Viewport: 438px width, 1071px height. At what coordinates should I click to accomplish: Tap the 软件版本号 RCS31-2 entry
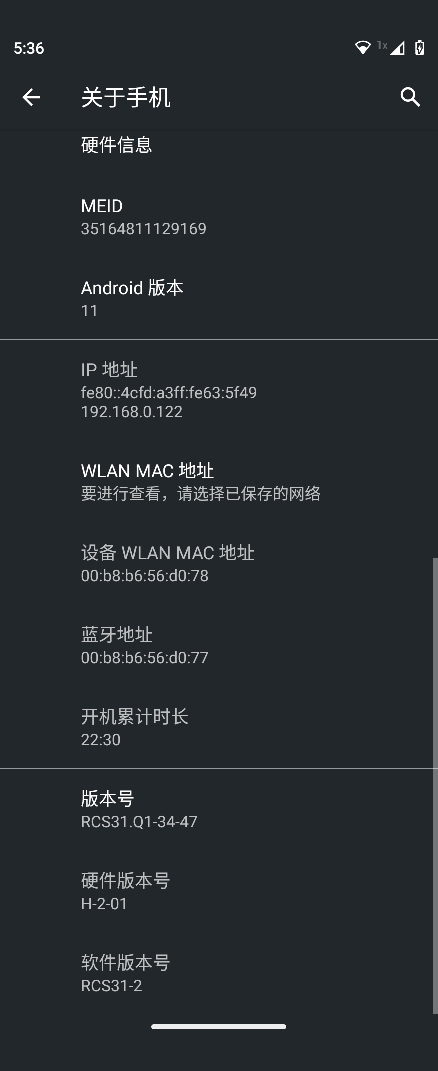click(219, 973)
